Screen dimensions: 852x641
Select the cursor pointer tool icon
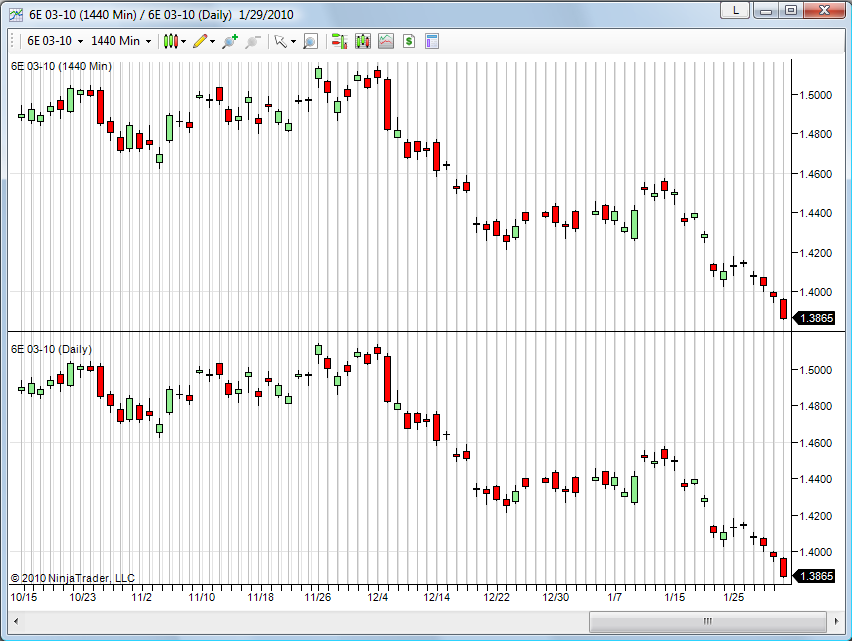tap(280, 41)
